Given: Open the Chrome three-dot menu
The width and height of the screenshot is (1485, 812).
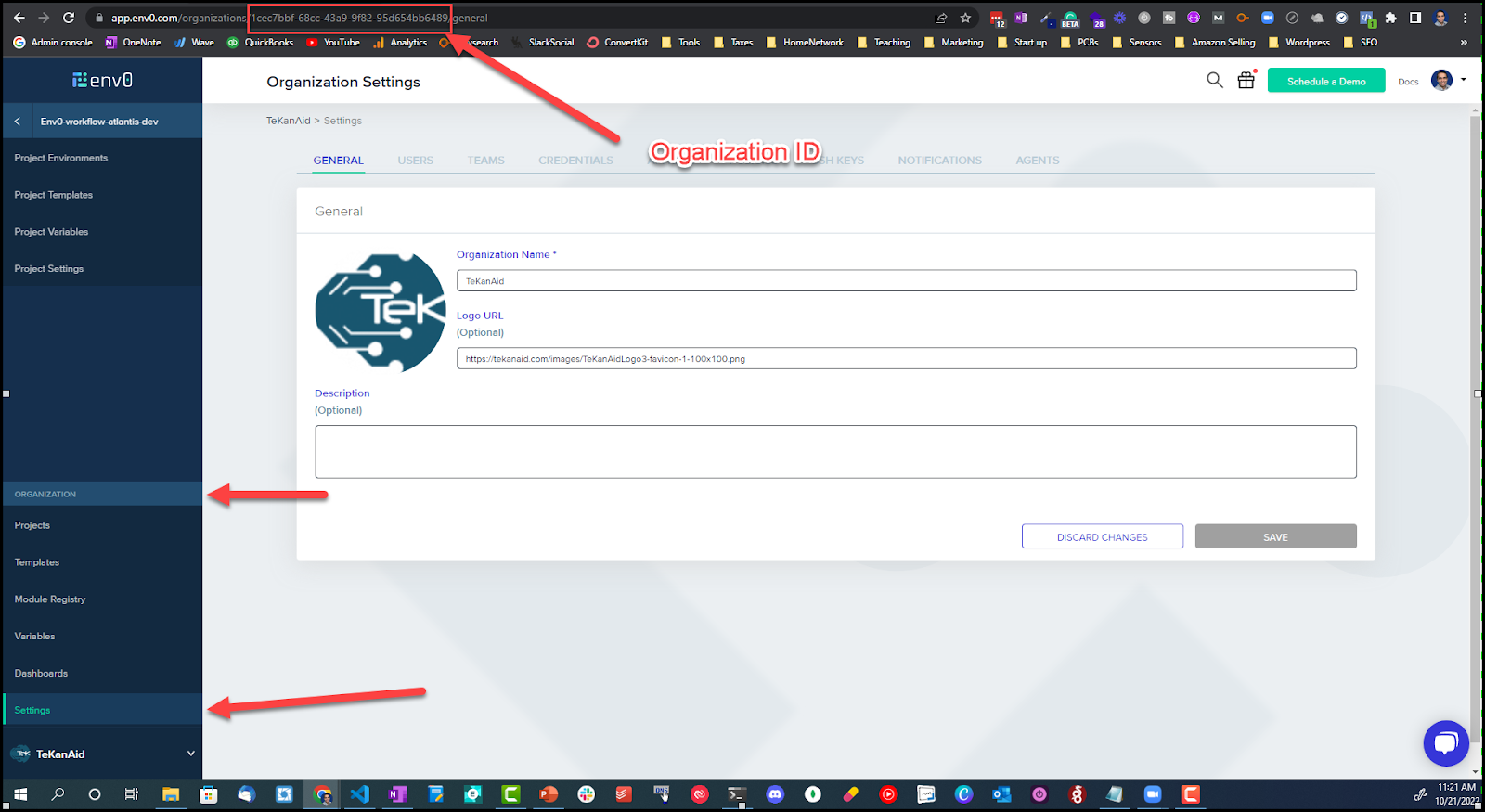Looking at the screenshot, I should pyautogui.click(x=1466, y=18).
